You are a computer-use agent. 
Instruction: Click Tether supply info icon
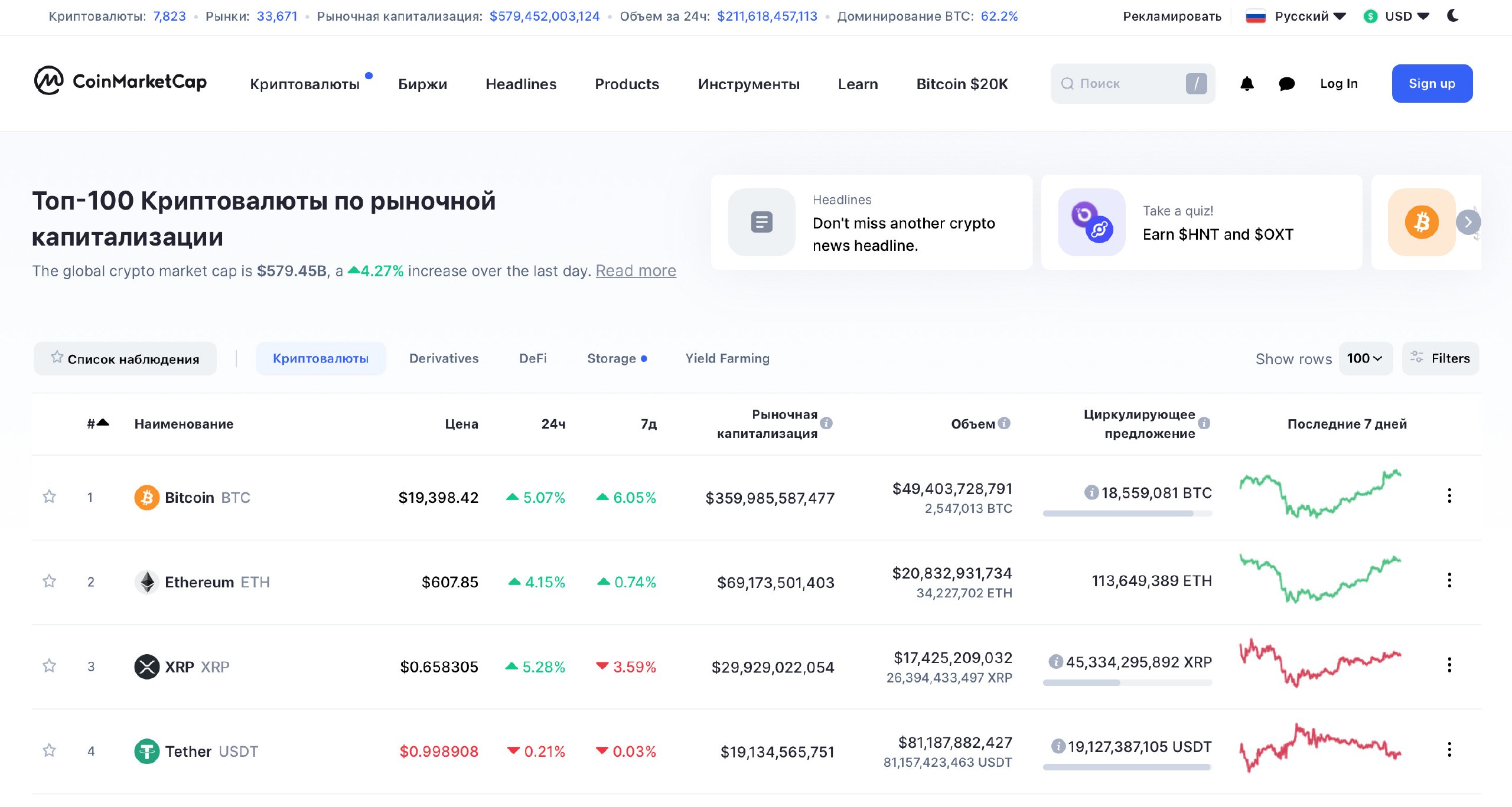1058,746
